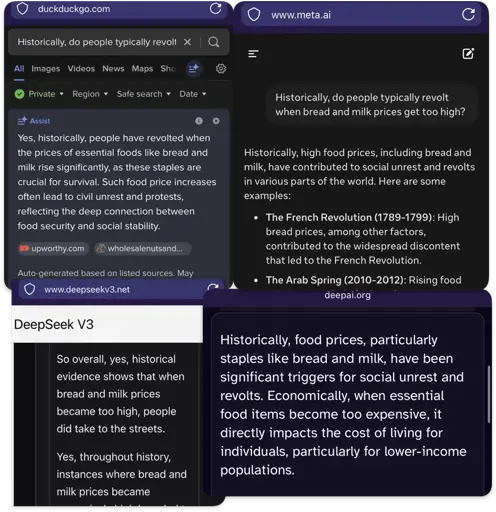Open the Assist info icon
496x512 pixels.
[199, 121]
